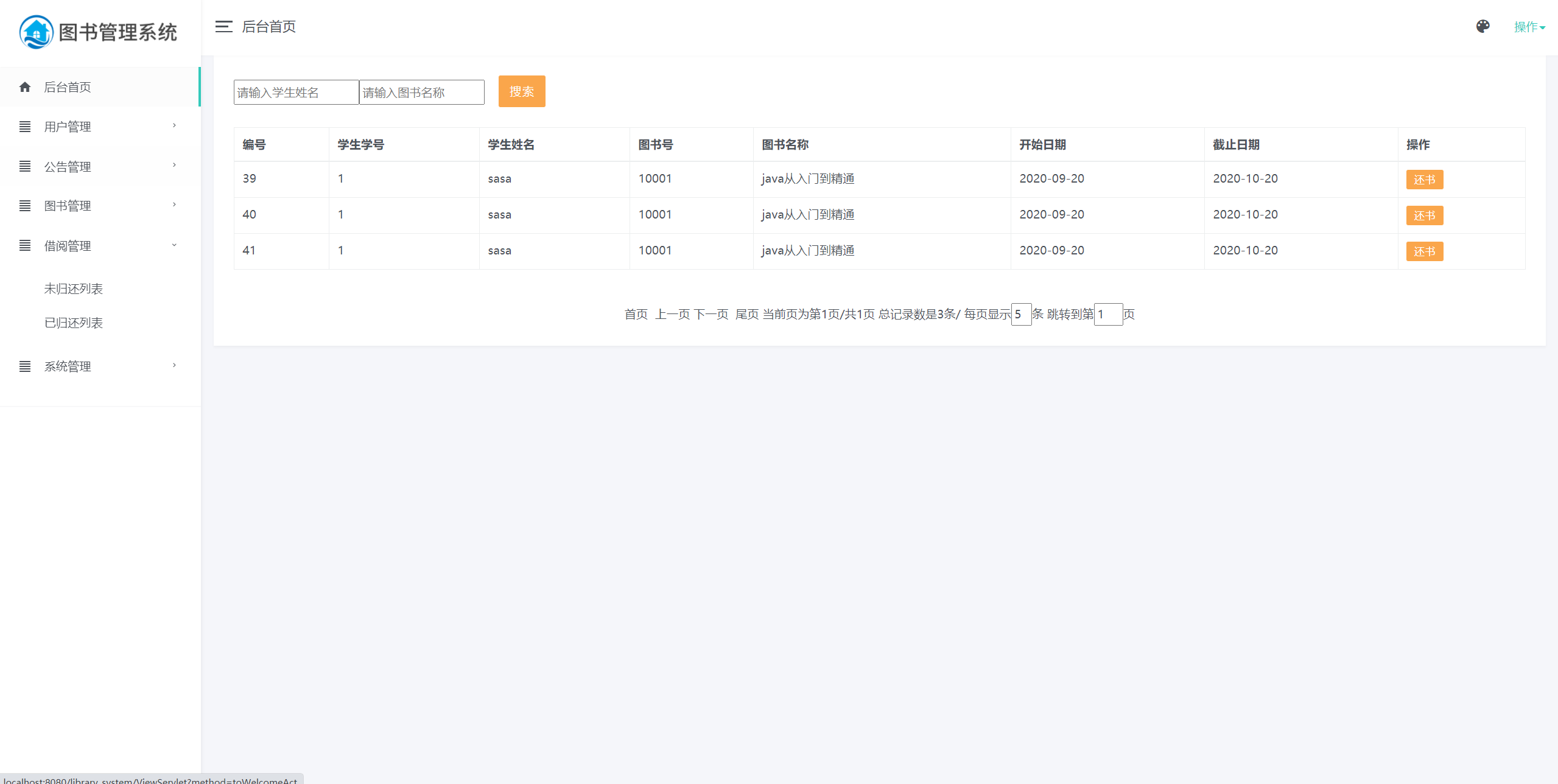
Task: Focus the student name search field
Action: pos(296,93)
